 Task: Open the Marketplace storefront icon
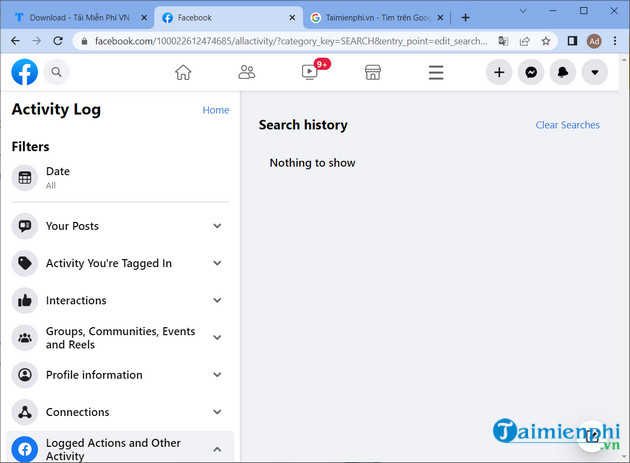coord(373,72)
